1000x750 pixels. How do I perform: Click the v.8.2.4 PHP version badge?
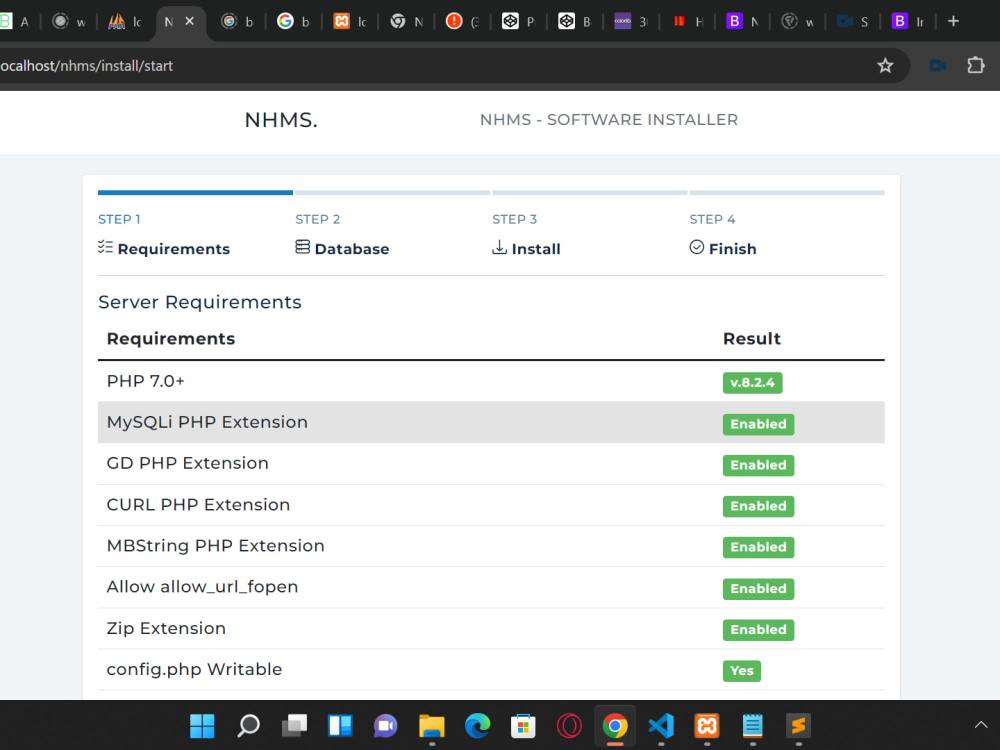(752, 383)
